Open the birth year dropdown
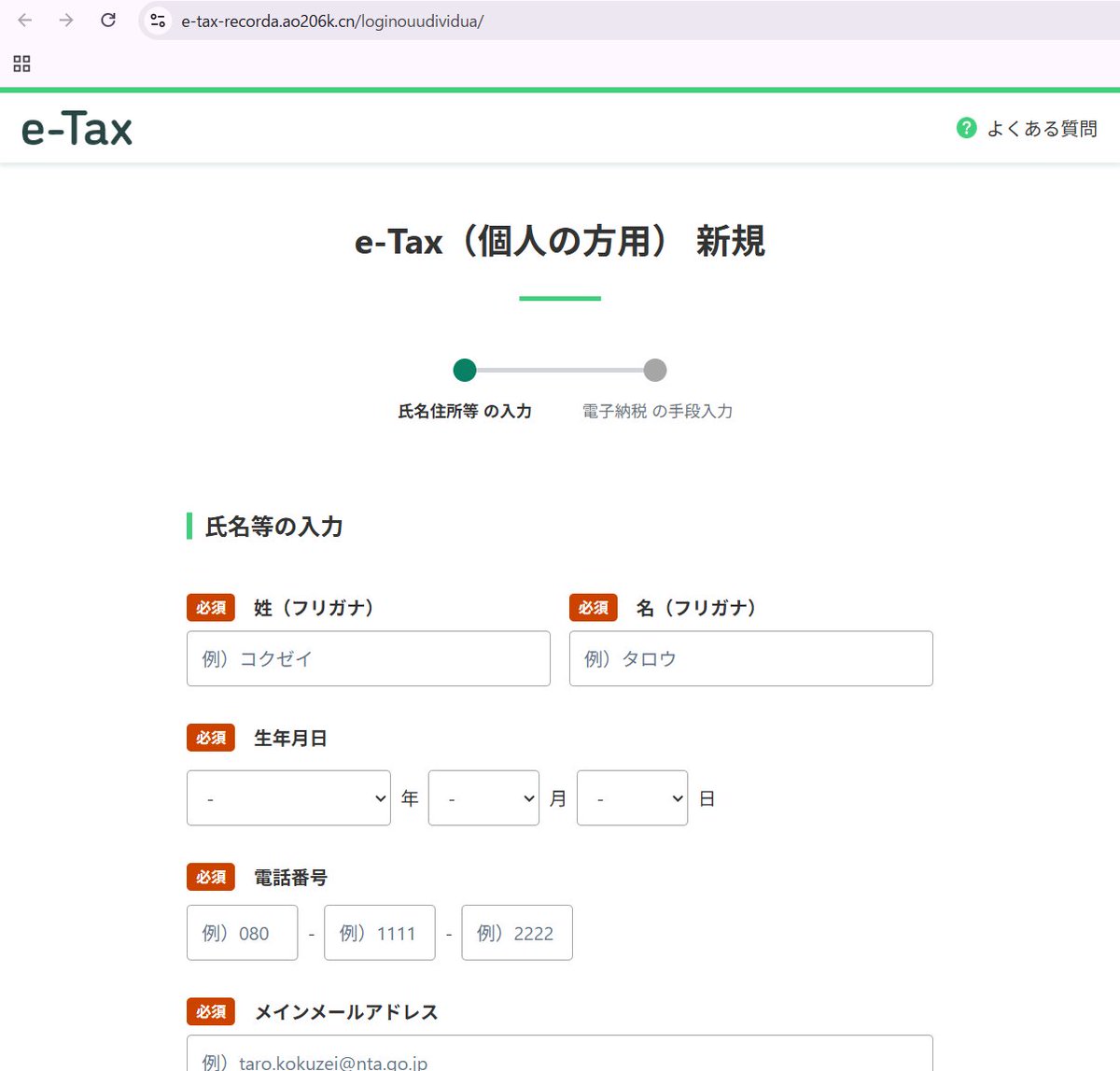 (x=288, y=798)
